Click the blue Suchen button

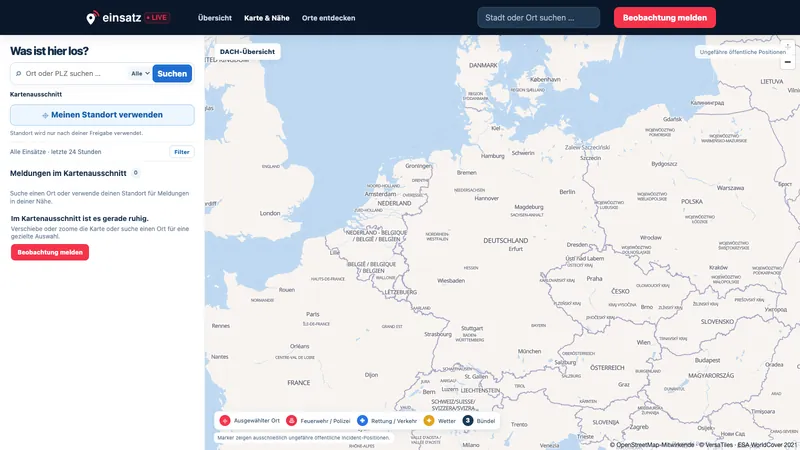(x=172, y=73)
